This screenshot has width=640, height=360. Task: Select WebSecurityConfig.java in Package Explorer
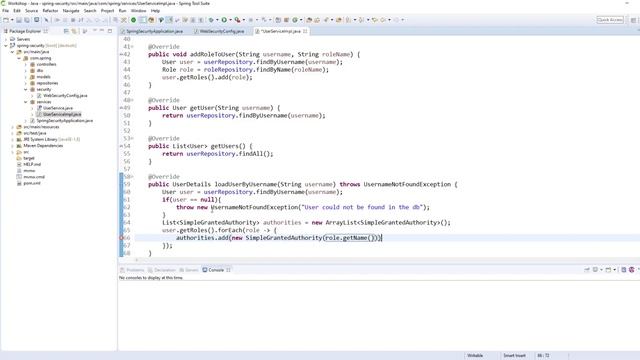(x=65, y=96)
